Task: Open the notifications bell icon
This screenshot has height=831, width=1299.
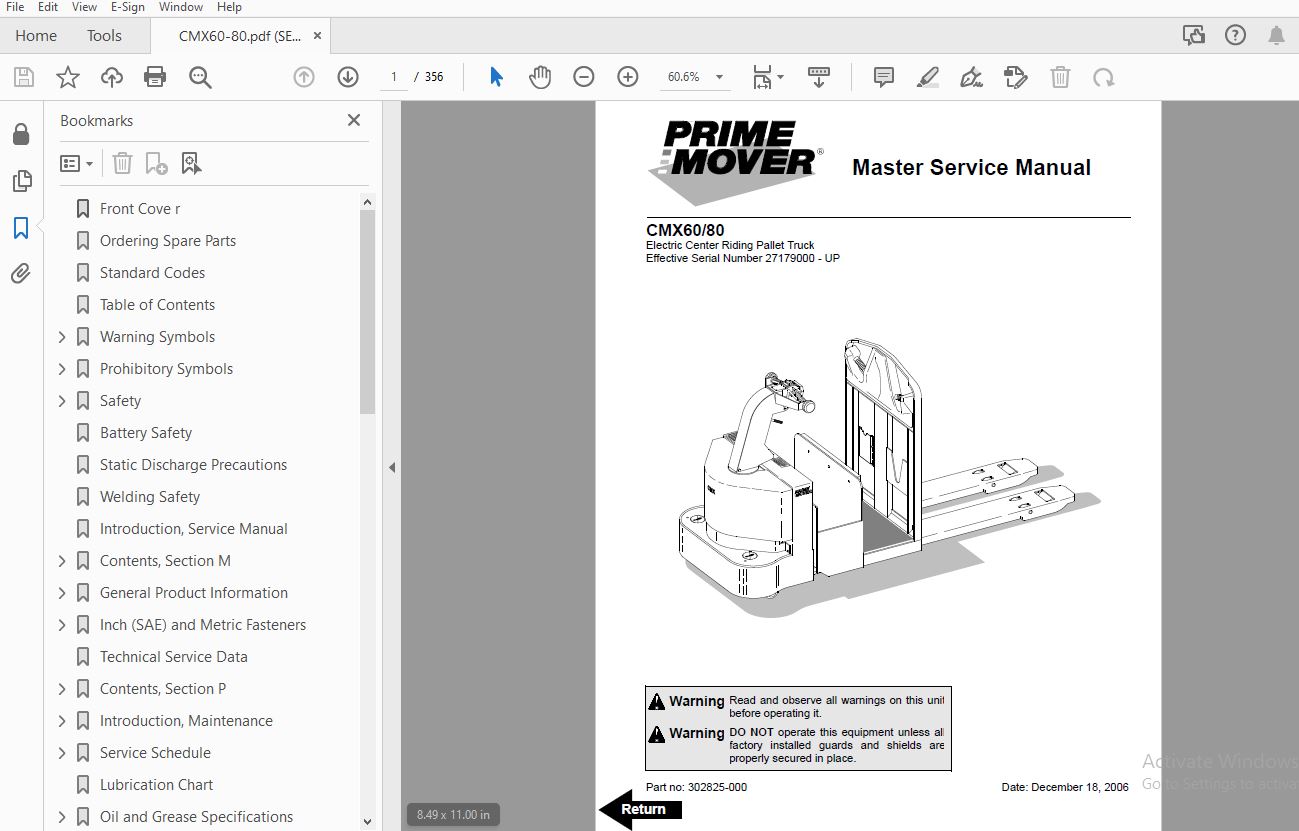Action: 1276,35
